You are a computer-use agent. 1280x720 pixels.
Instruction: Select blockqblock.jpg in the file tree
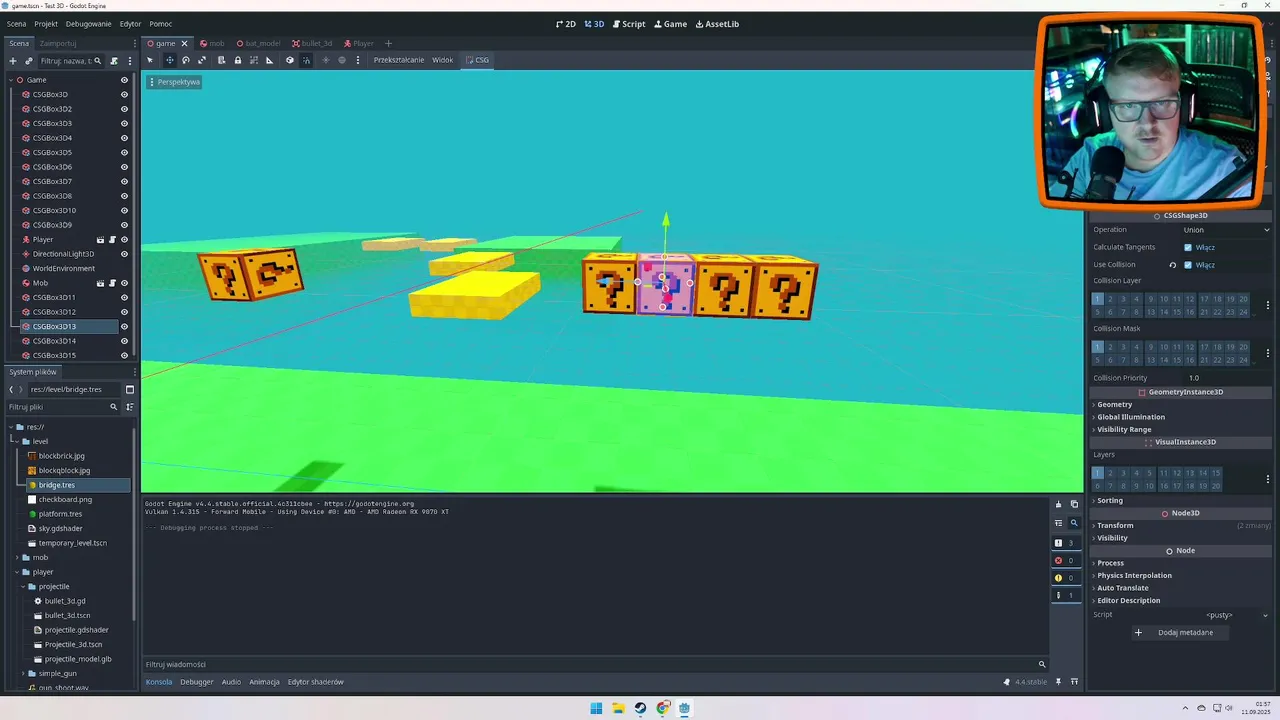tap(64, 470)
